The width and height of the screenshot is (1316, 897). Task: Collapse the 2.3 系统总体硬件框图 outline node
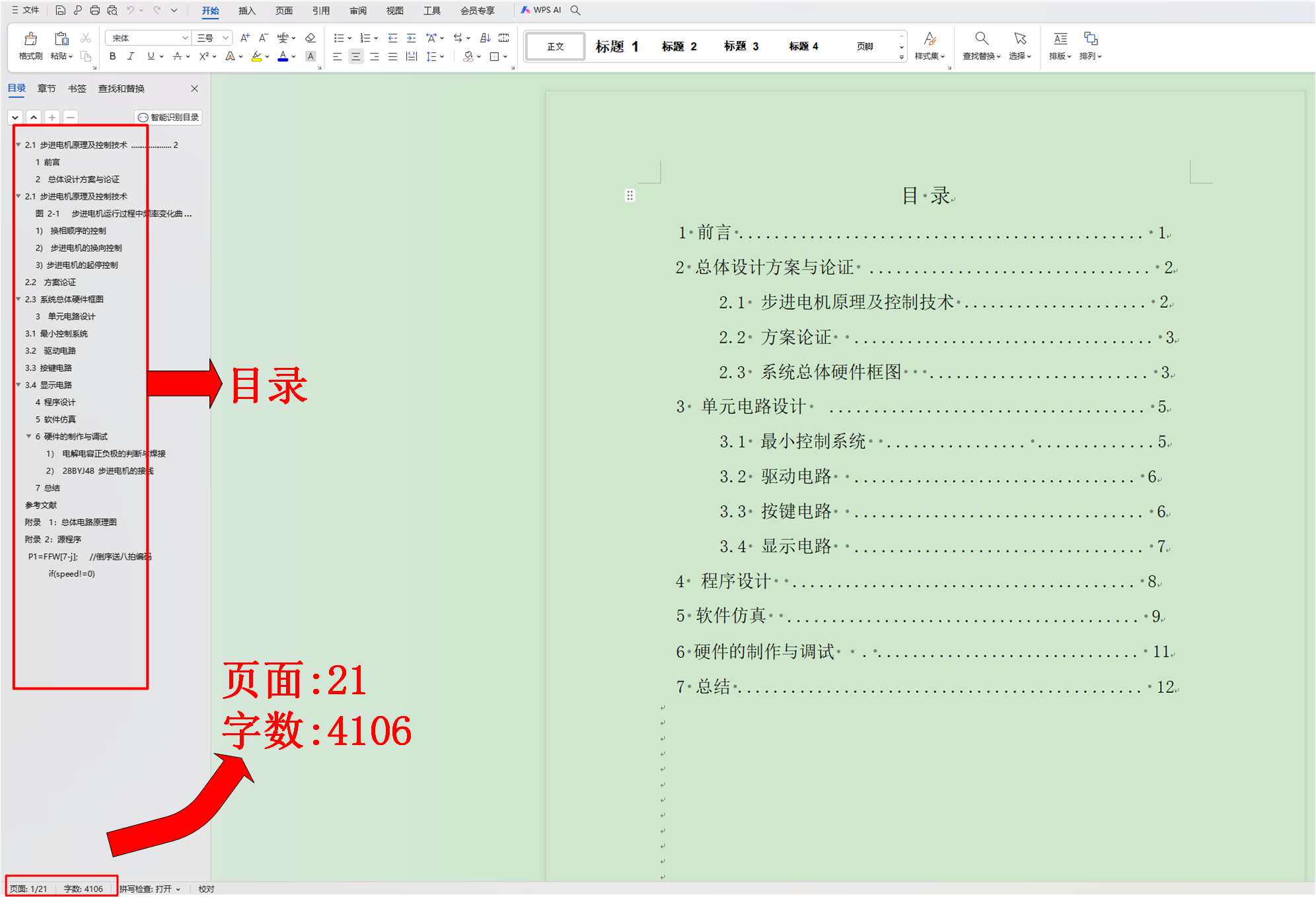click(x=18, y=299)
